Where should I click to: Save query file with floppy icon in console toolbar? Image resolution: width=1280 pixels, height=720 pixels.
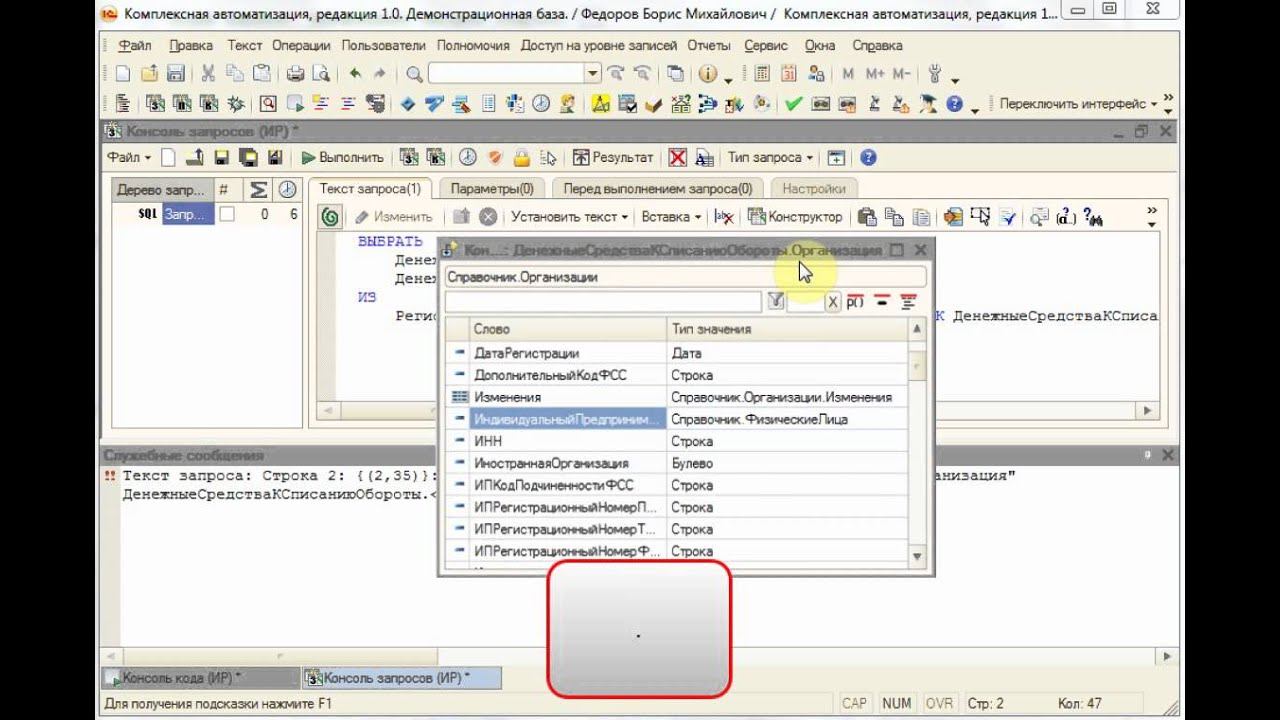pos(221,157)
